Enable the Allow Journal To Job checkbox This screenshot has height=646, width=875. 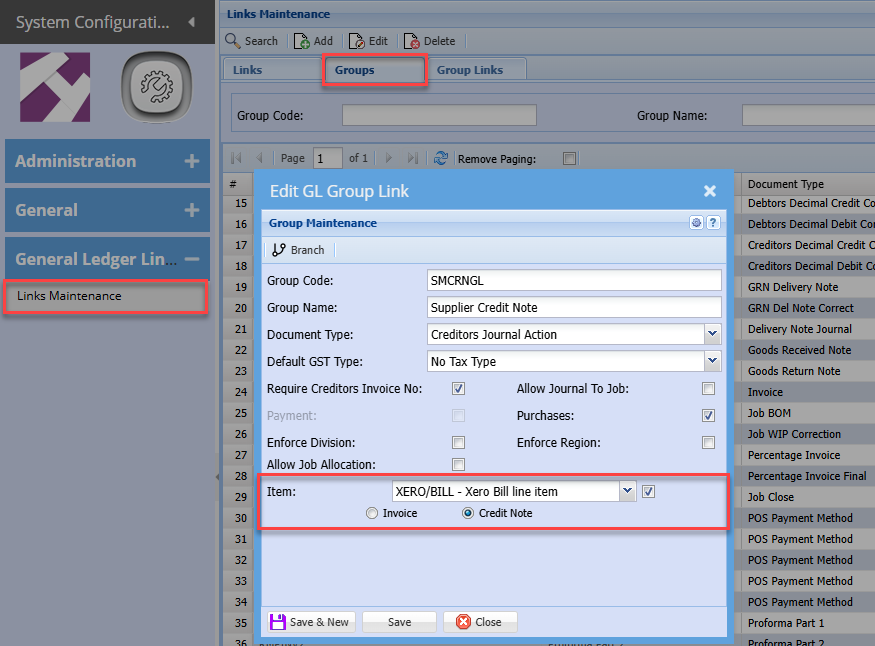708,388
